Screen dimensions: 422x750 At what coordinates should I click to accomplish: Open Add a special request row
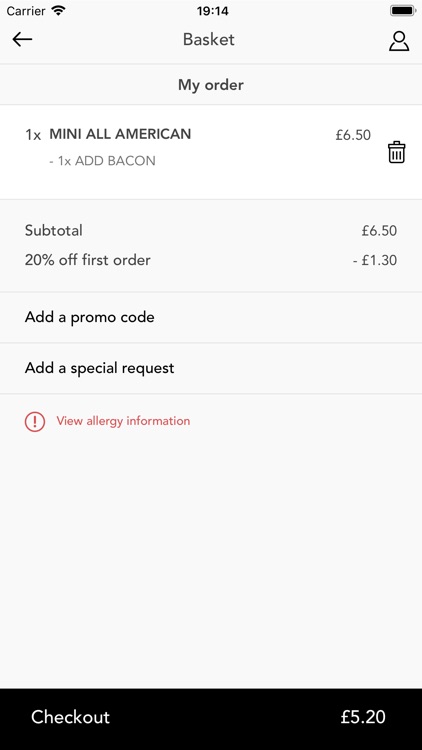[x=211, y=368]
